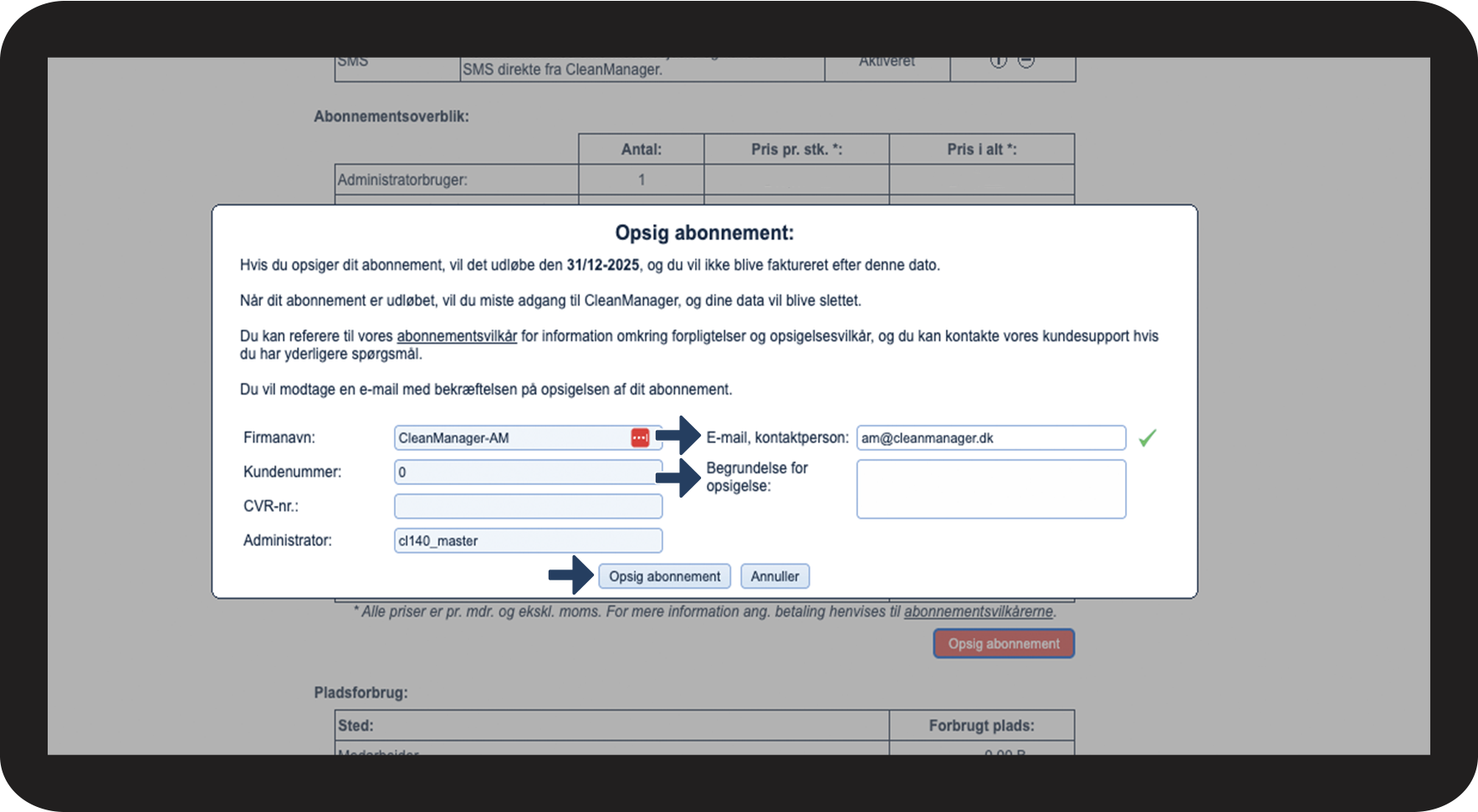
Task: Select the empty CVR-nr. input field
Action: click(528, 506)
